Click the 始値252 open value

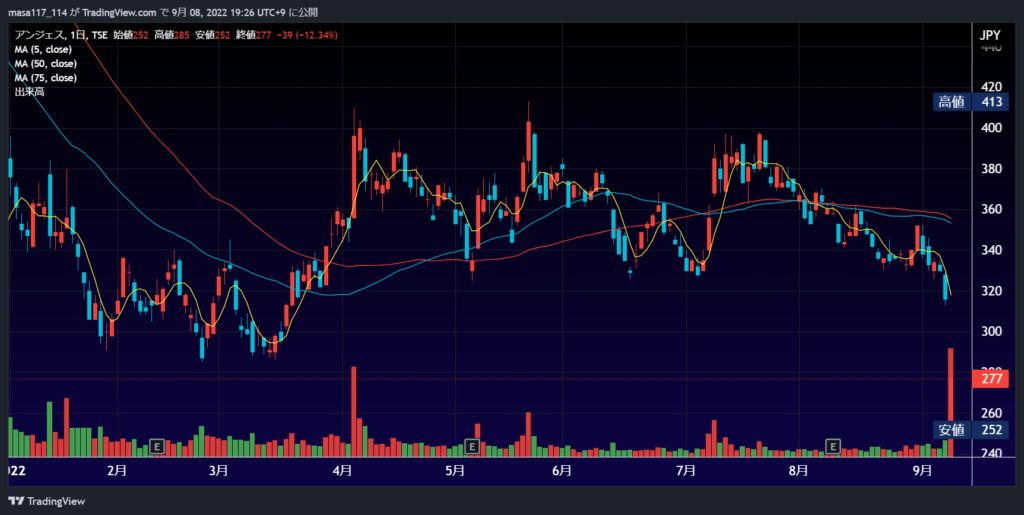[131, 35]
